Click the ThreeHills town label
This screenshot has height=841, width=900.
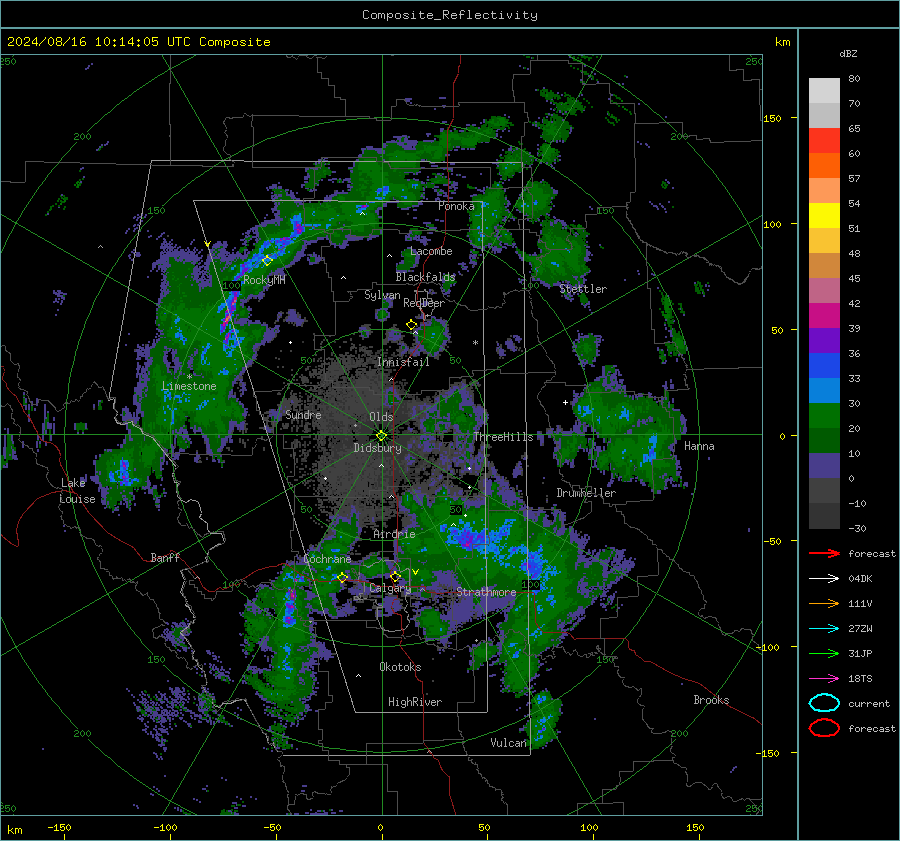503,437
